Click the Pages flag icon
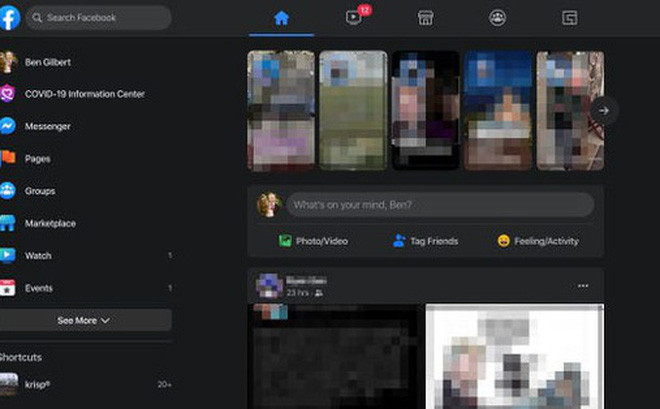The image size is (660, 409). (8, 158)
